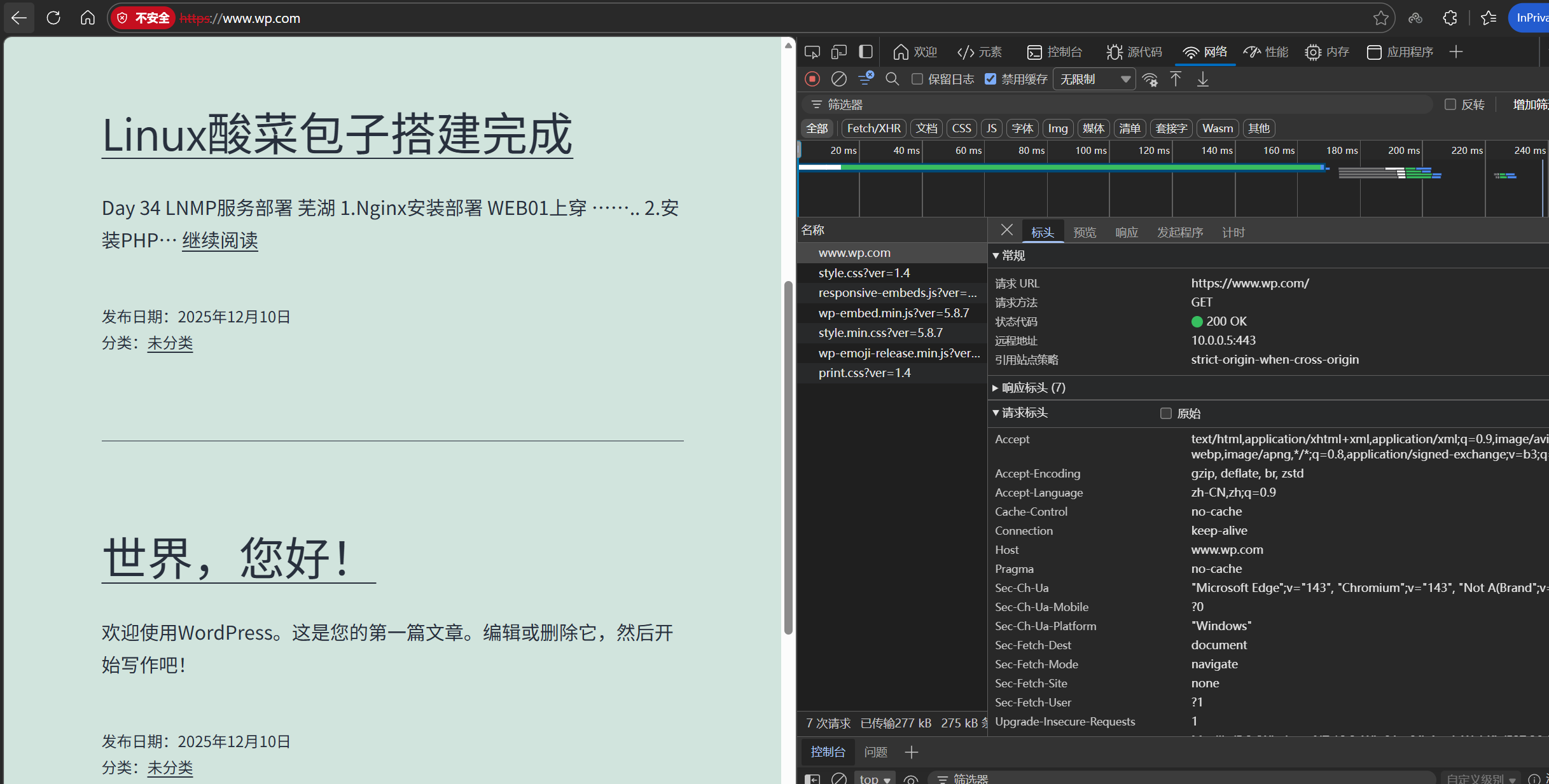The image size is (1549, 784).
Task: Click the import HAR upload arrow
Action: [1176, 79]
